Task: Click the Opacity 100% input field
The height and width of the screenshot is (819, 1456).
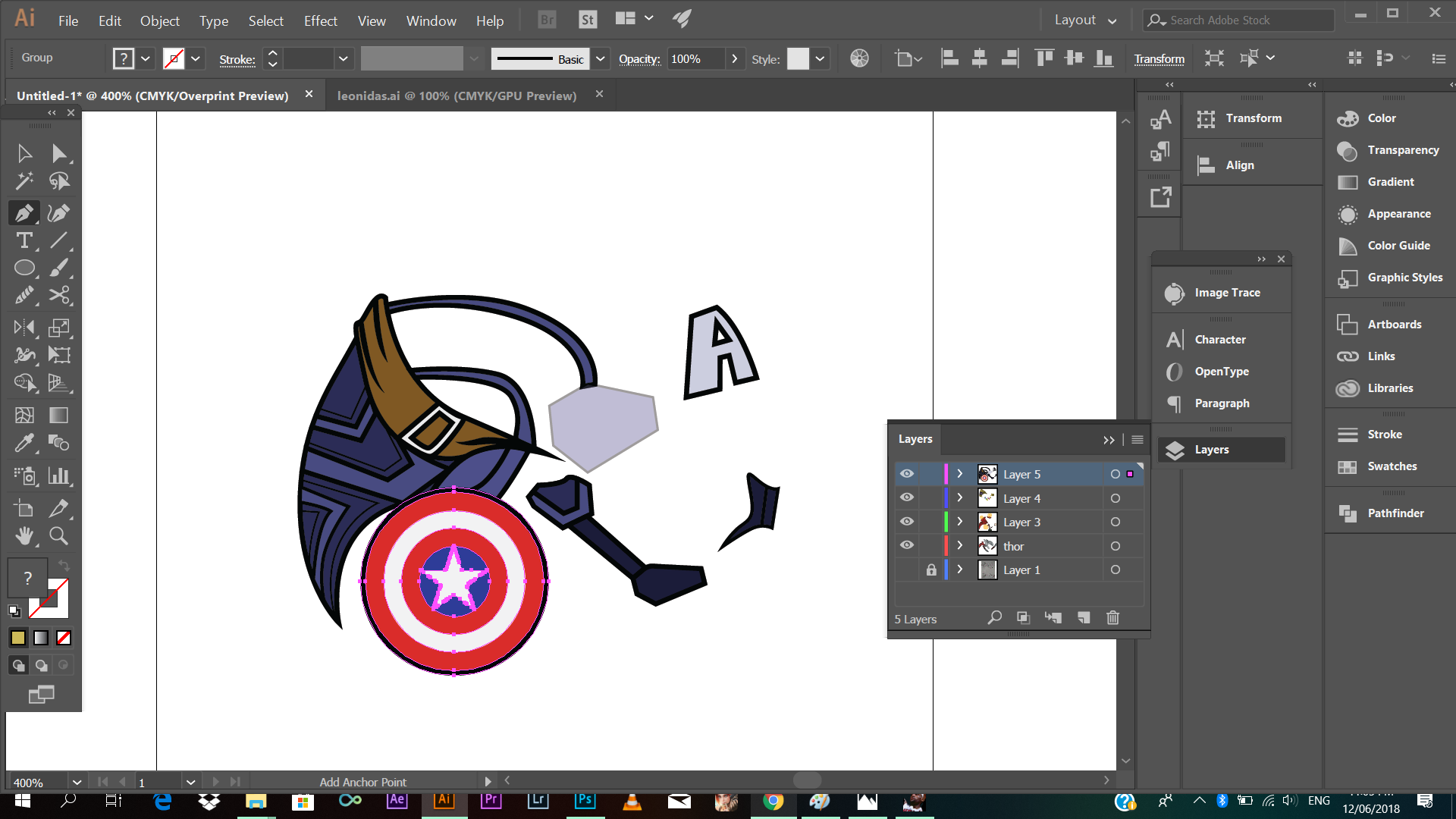Action: (695, 58)
